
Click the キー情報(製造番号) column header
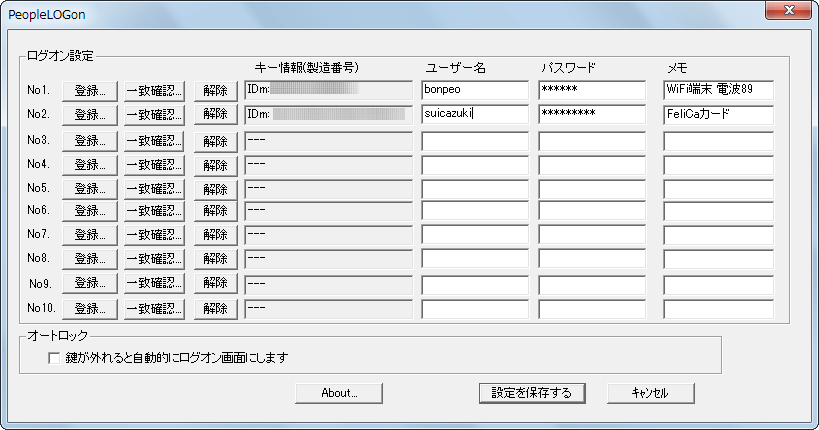click(307, 68)
